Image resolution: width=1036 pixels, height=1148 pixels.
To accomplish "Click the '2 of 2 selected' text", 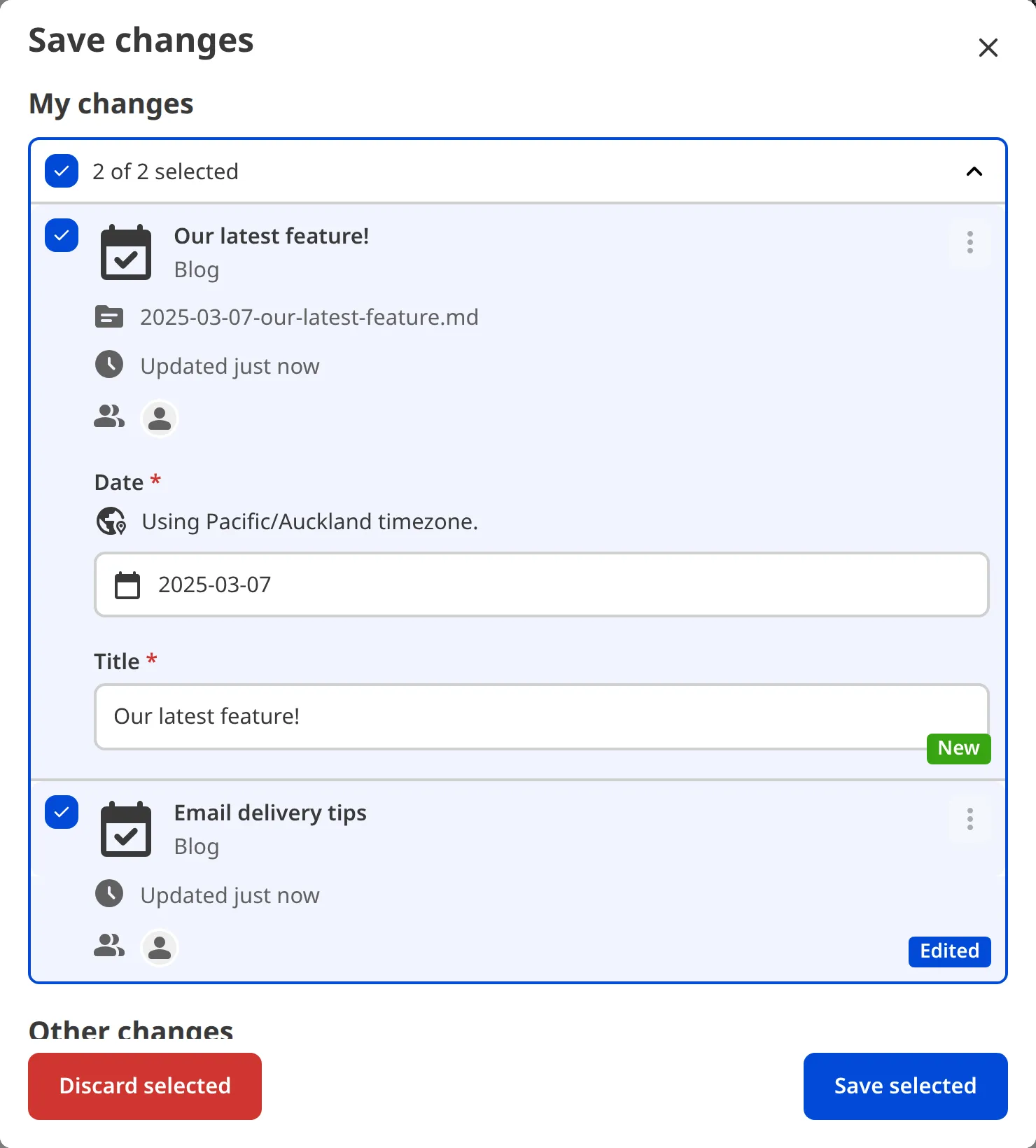I will 165,171.
